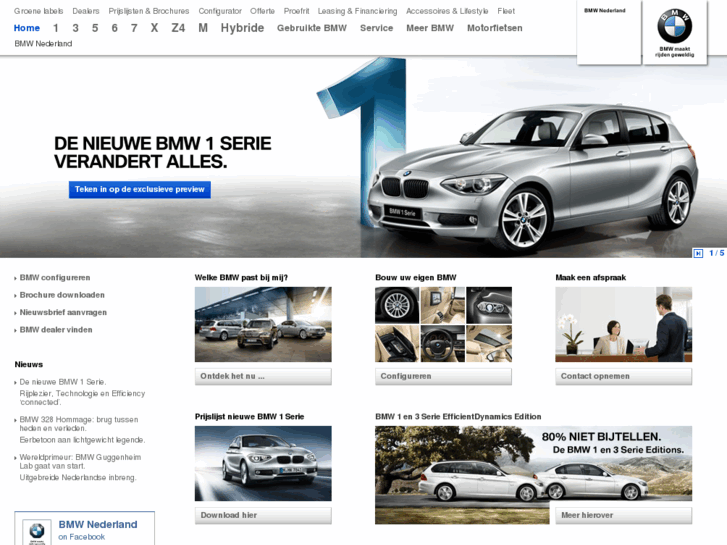Open the Prijslijst nieuwe BMW 1 Serie image

(263, 463)
